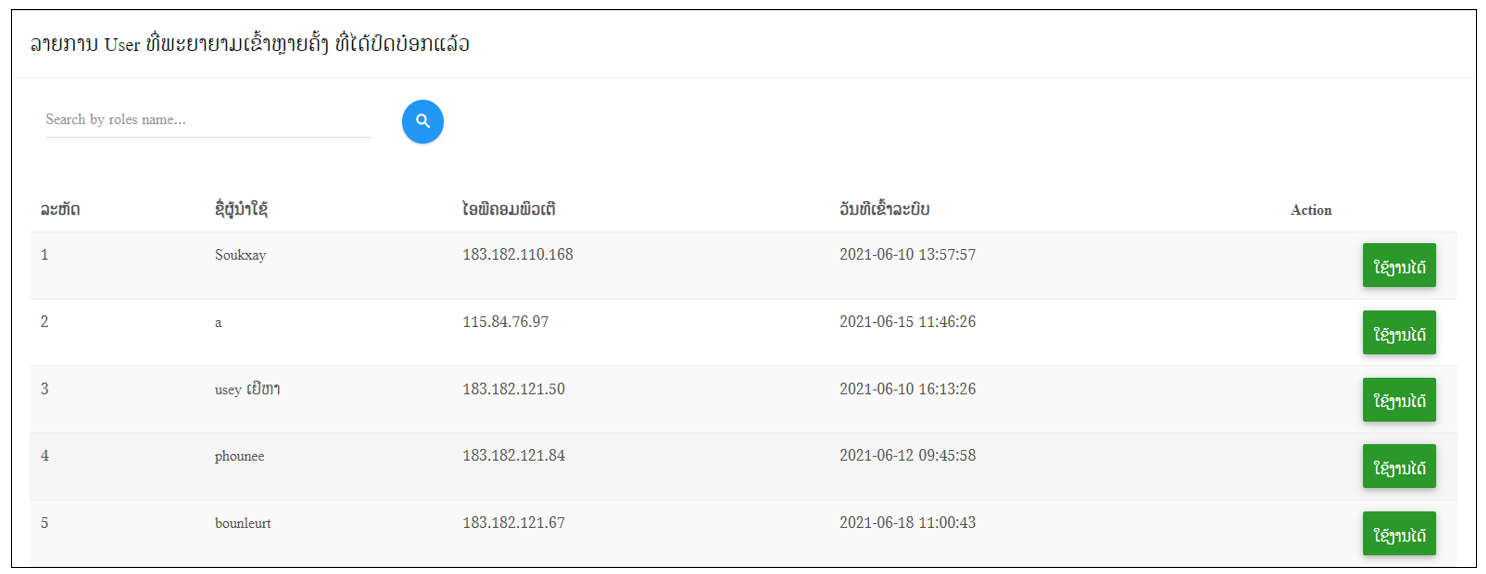Screen dimensions: 1486x574
Task: Focus the 'Search by roles name' field
Action: tap(208, 119)
